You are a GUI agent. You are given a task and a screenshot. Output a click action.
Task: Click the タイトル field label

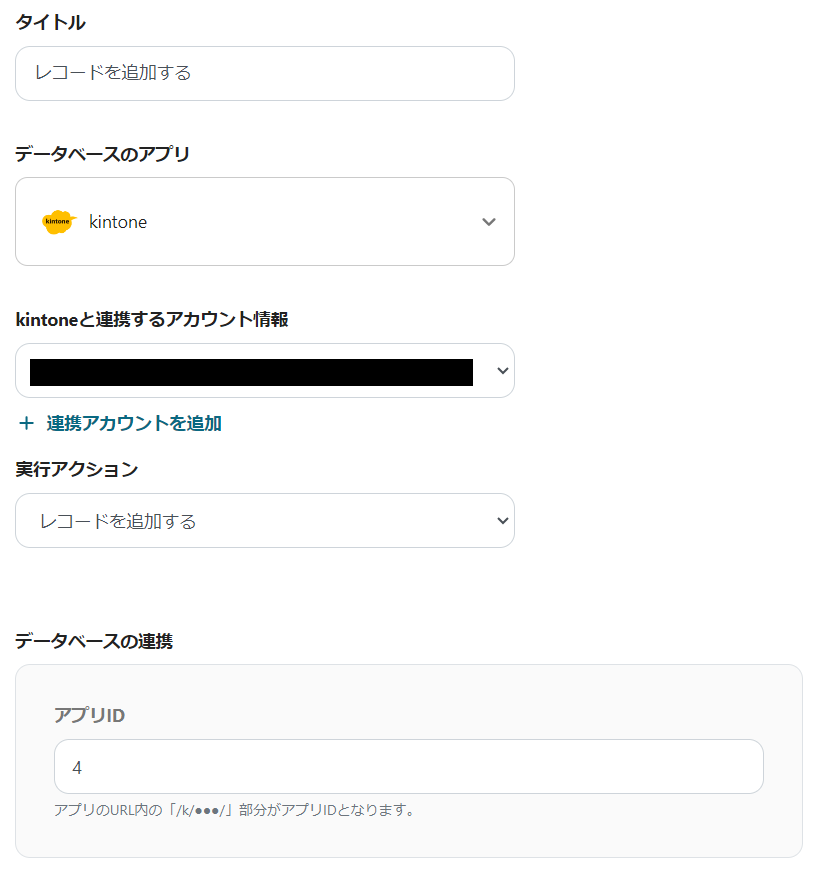pyautogui.click(x=50, y=22)
